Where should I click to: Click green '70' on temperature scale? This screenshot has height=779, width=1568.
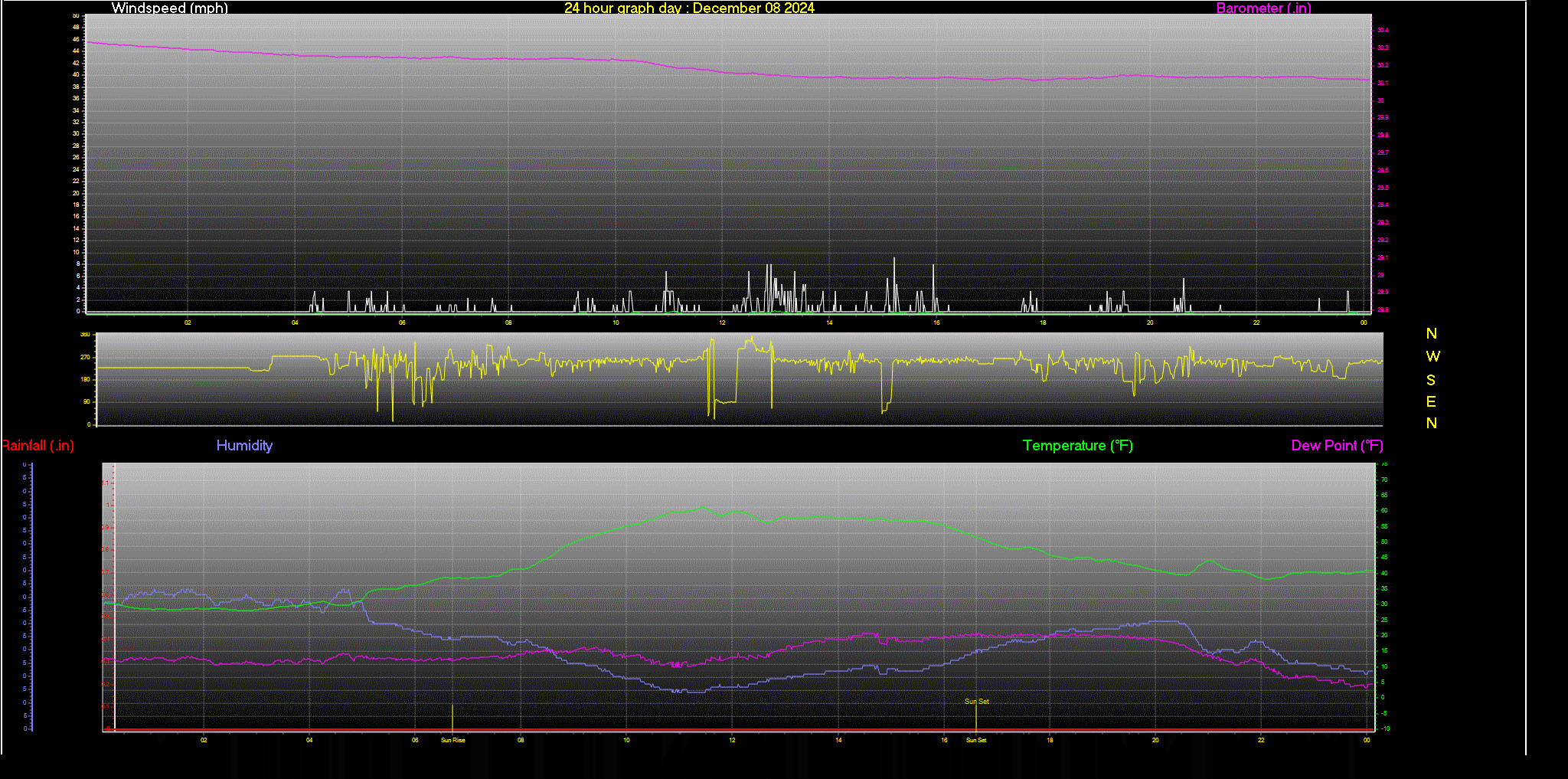pyautogui.click(x=1384, y=480)
